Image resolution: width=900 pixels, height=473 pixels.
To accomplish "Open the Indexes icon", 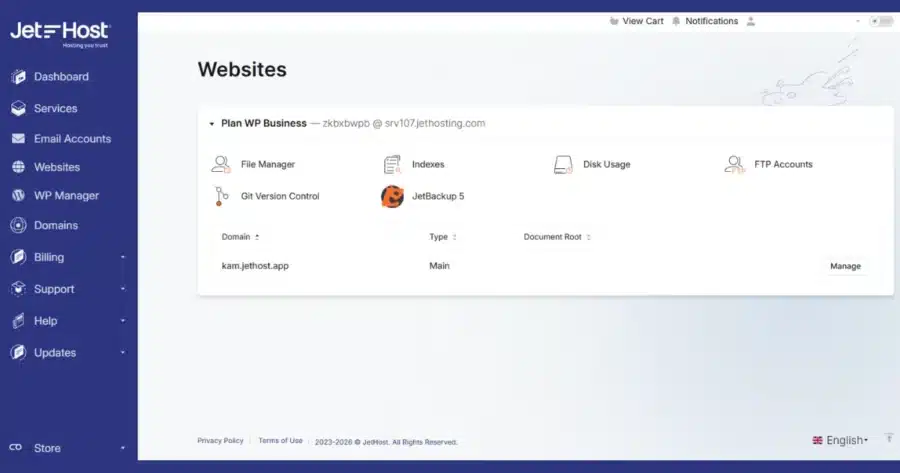I will 392,164.
